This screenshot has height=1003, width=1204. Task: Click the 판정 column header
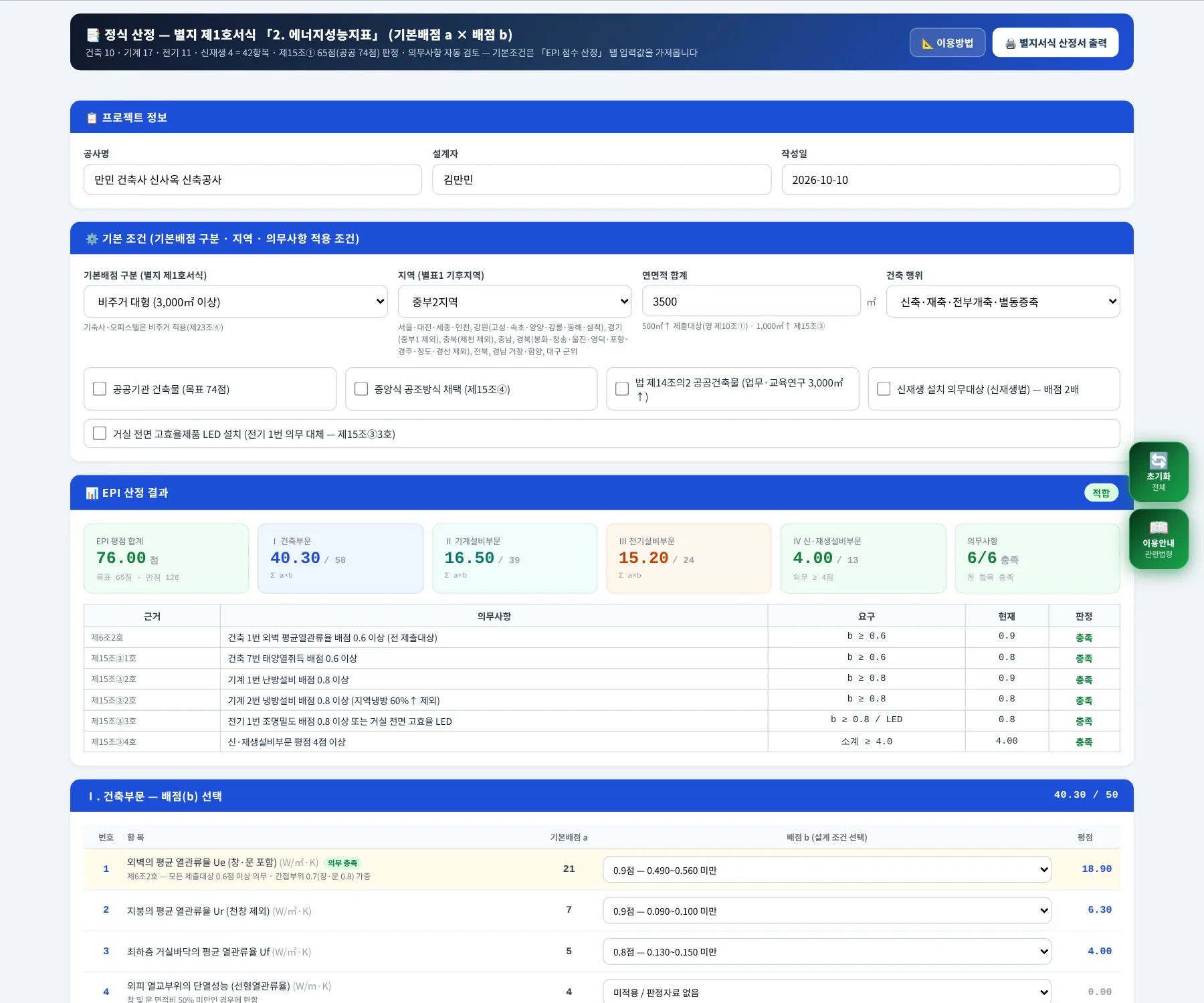[1084, 616]
